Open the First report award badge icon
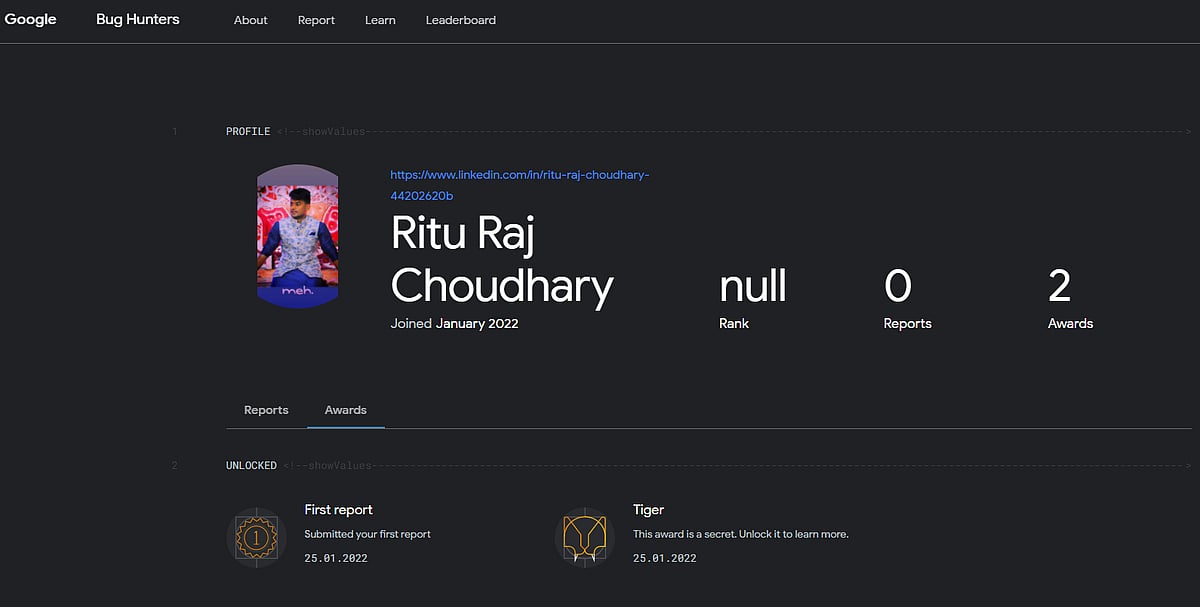The image size is (1200, 607). pyautogui.click(x=255, y=537)
